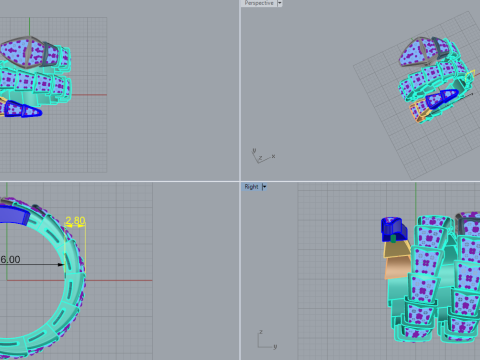Image resolution: width=480 pixels, height=360 pixels.
Task: Click the Right viewport title label
Action: click(251, 187)
